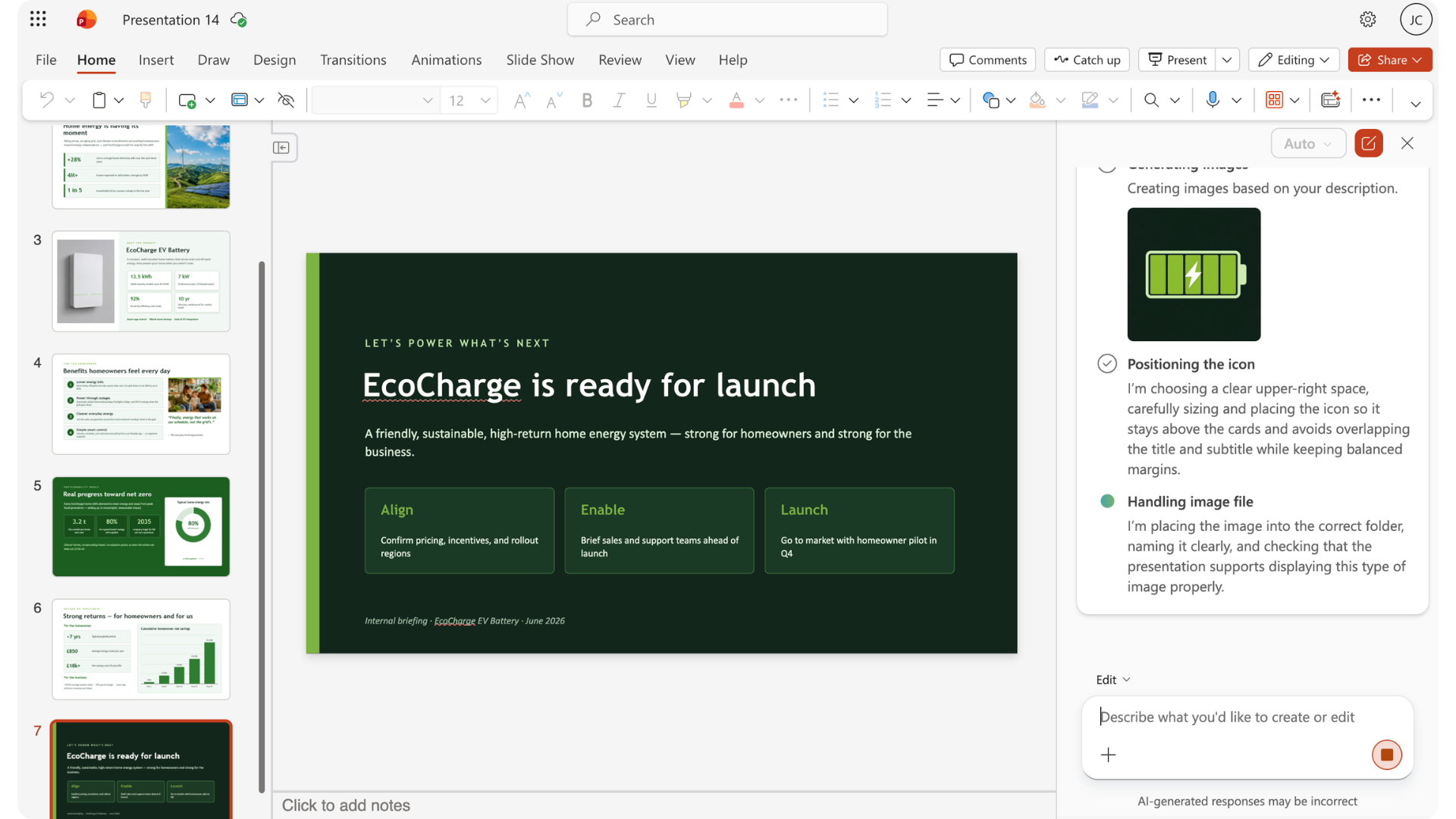
Task: Click the Paste clipboard icon
Action: [99, 100]
